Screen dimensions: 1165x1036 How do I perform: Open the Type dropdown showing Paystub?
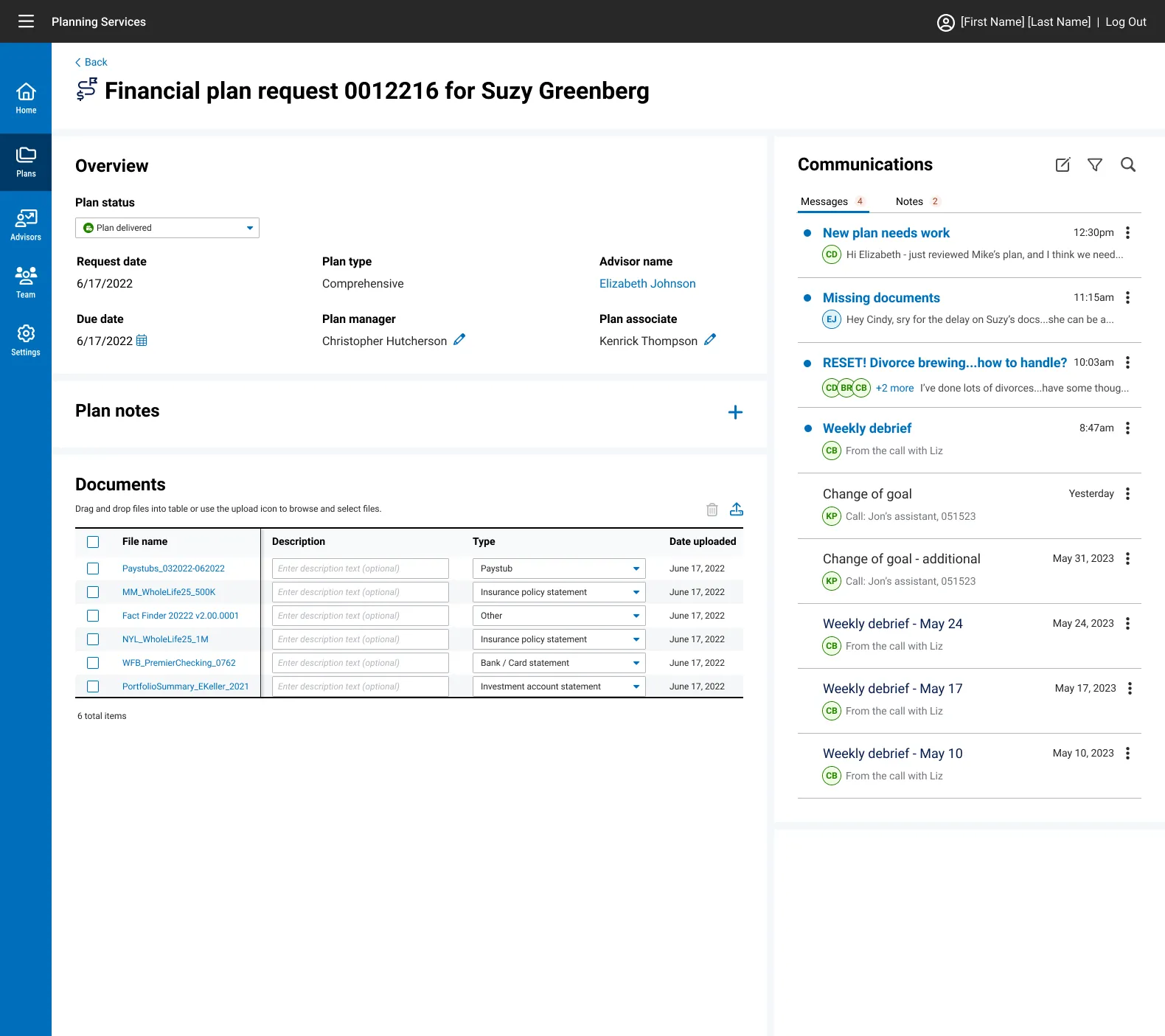click(x=559, y=569)
